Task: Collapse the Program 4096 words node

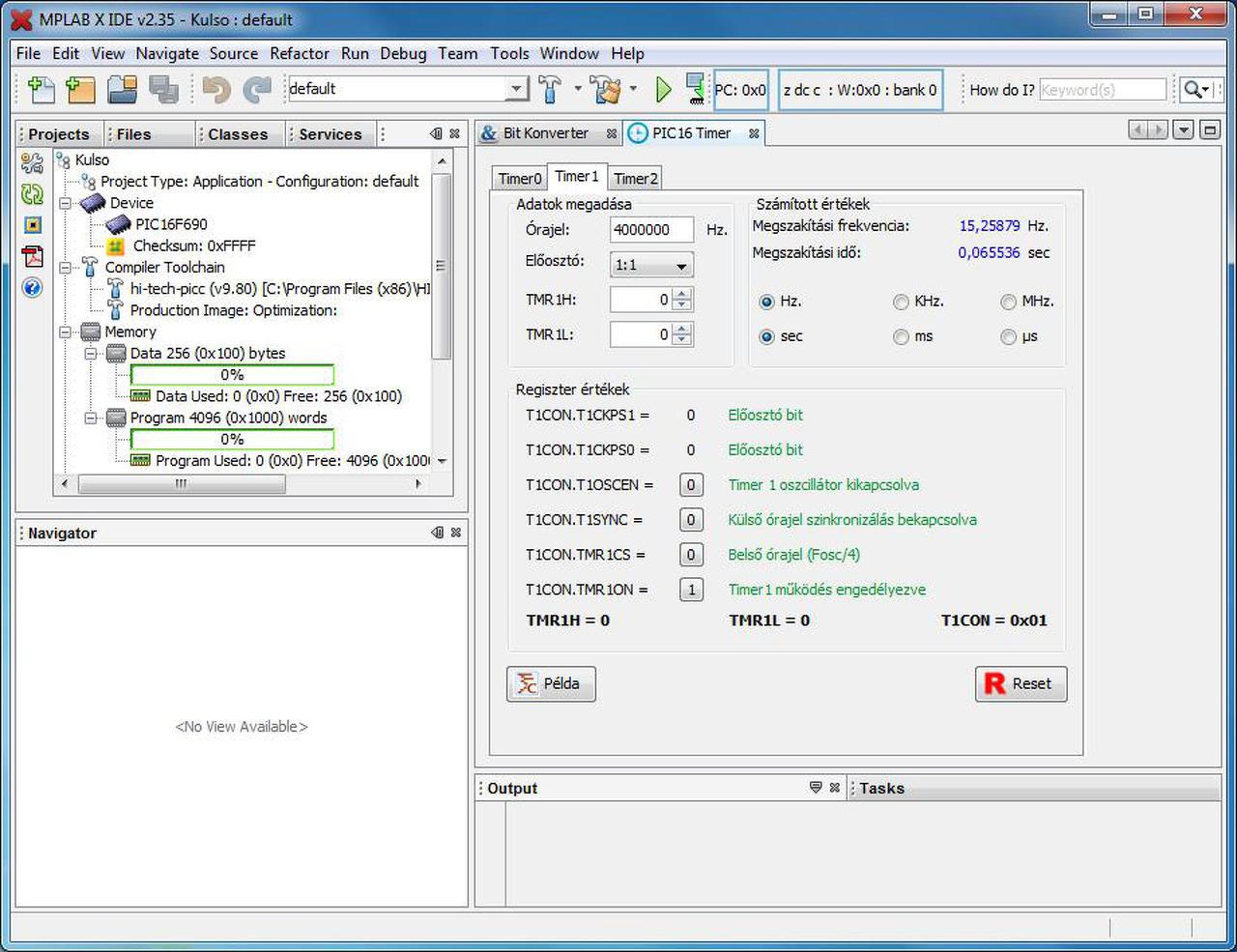Action: (x=91, y=418)
